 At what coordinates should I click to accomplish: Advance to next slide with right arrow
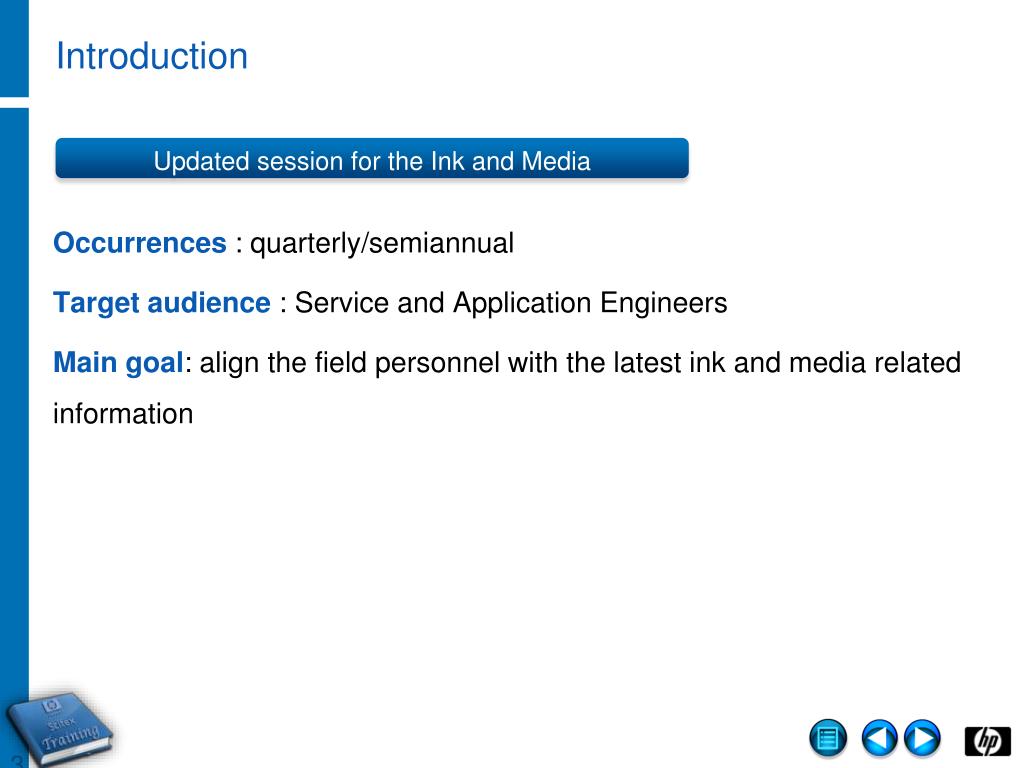[x=922, y=739]
